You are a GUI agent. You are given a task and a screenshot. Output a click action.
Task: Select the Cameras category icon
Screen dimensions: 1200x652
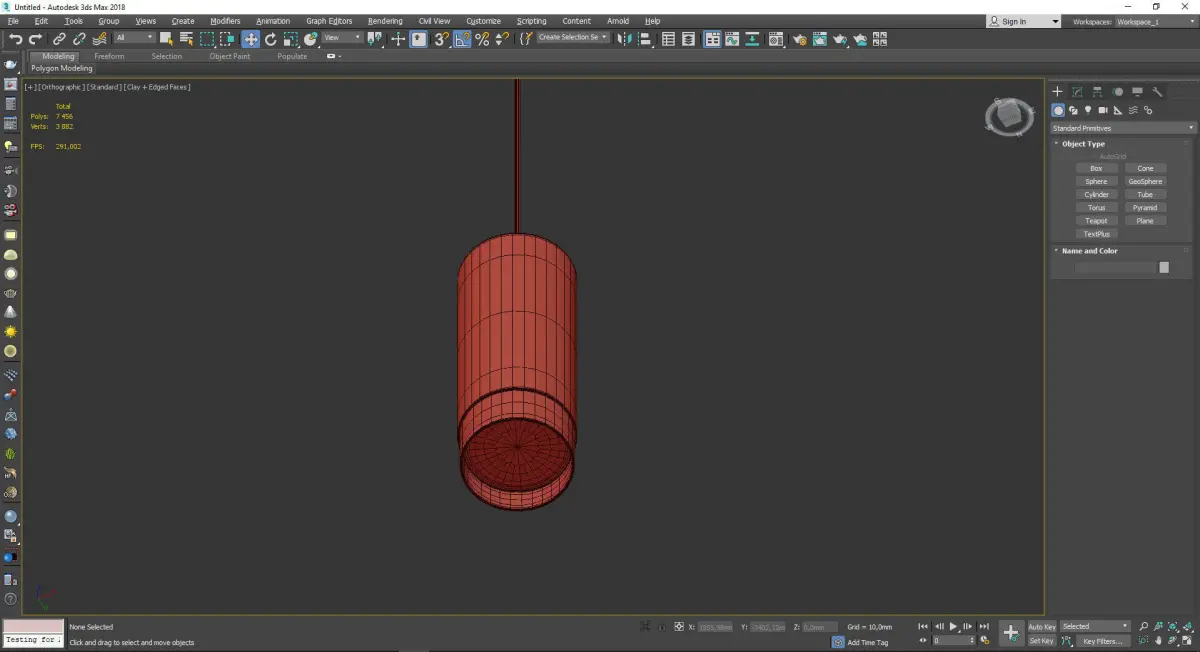coord(1103,110)
